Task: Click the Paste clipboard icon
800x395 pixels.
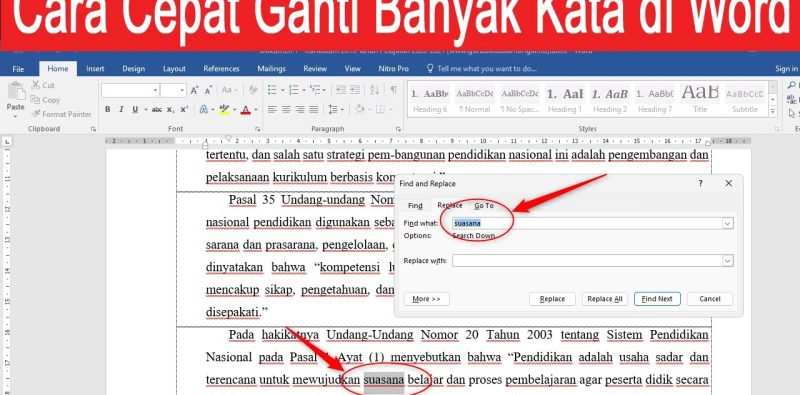Action: tap(16, 91)
